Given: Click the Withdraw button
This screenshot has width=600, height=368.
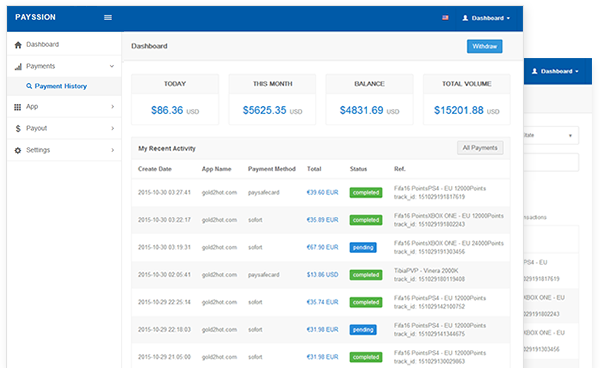Looking at the screenshot, I should 484,46.
